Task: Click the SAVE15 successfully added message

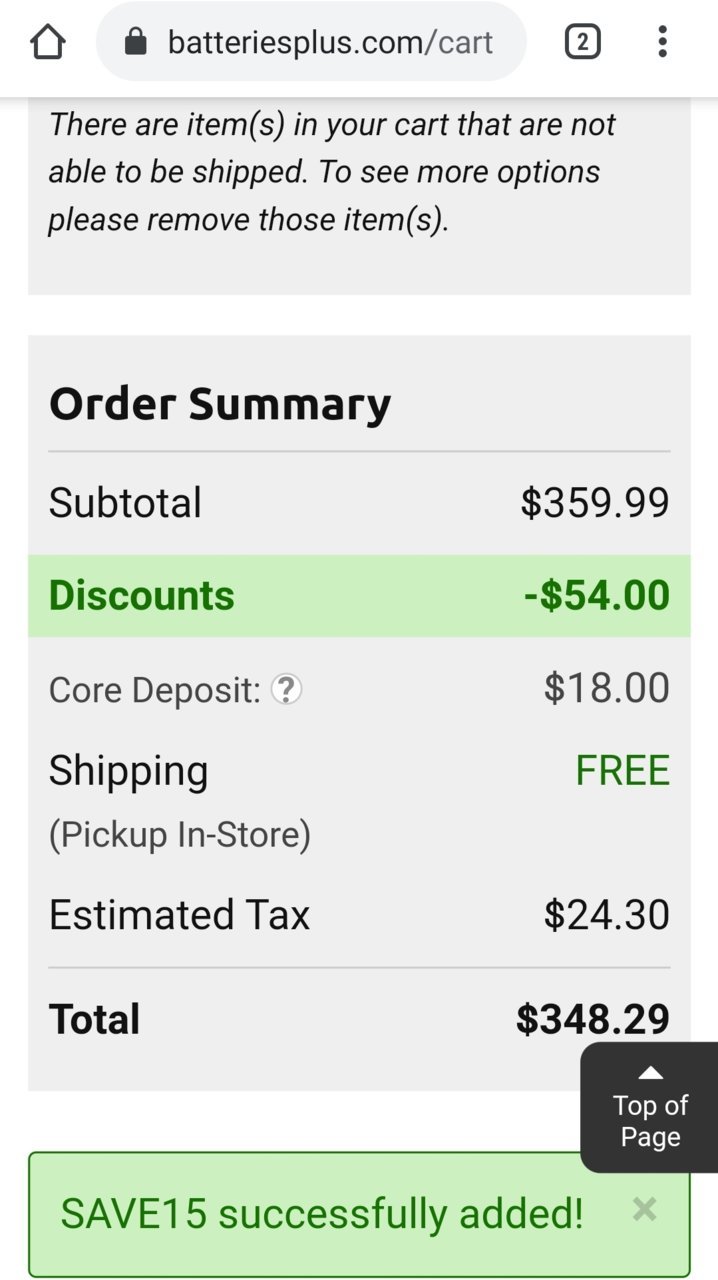Action: point(322,1214)
